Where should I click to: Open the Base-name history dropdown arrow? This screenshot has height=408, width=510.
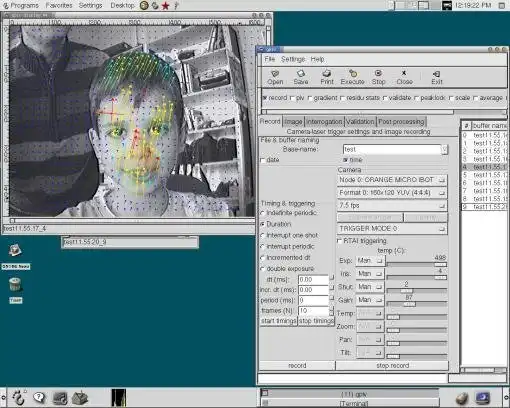click(x=444, y=149)
